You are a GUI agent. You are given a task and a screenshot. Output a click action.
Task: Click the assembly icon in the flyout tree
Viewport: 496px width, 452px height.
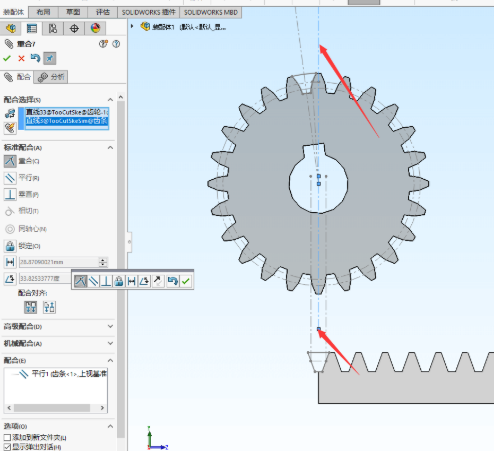[145, 26]
